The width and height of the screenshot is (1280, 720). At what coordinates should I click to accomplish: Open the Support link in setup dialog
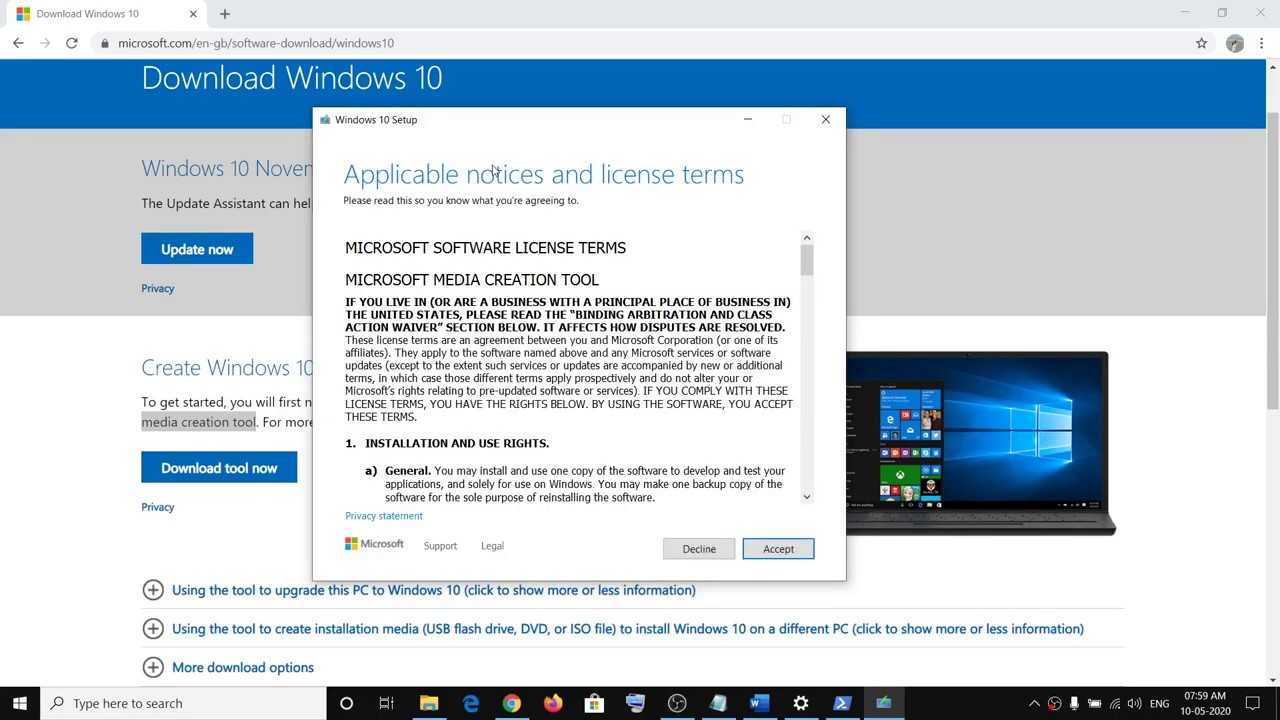(x=440, y=546)
